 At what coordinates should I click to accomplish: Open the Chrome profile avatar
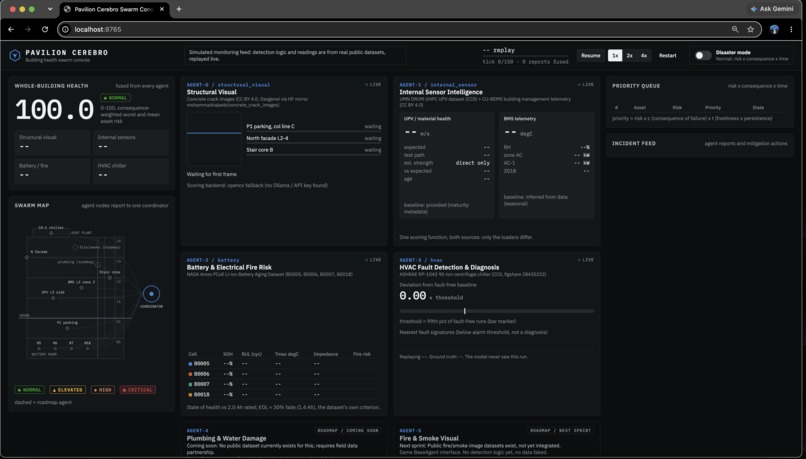tap(774, 29)
